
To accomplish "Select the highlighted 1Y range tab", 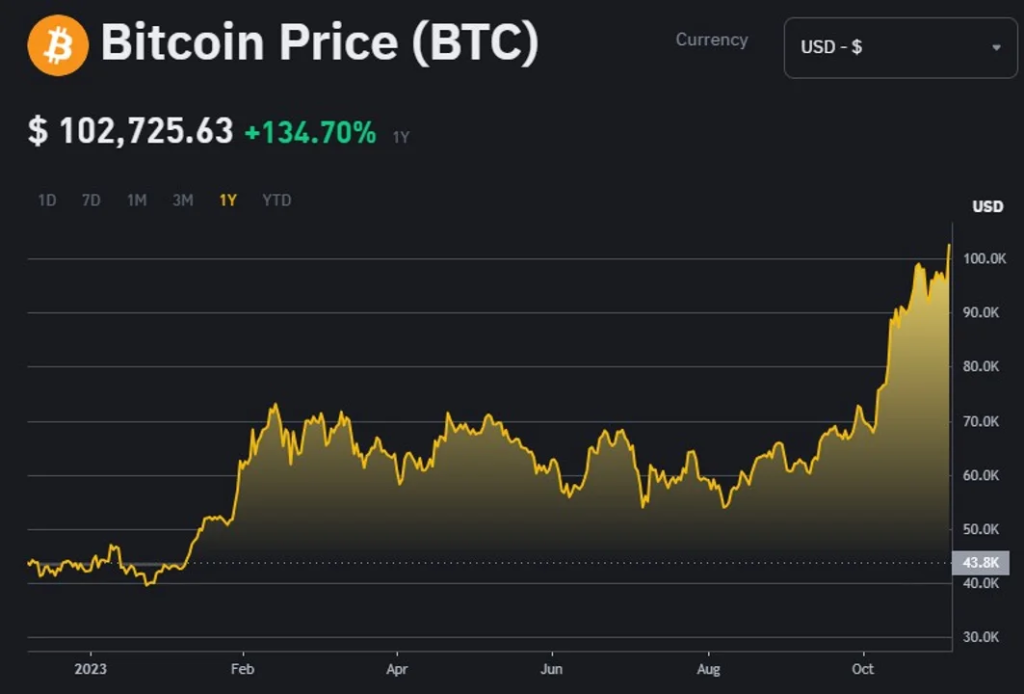I will click(228, 200).
